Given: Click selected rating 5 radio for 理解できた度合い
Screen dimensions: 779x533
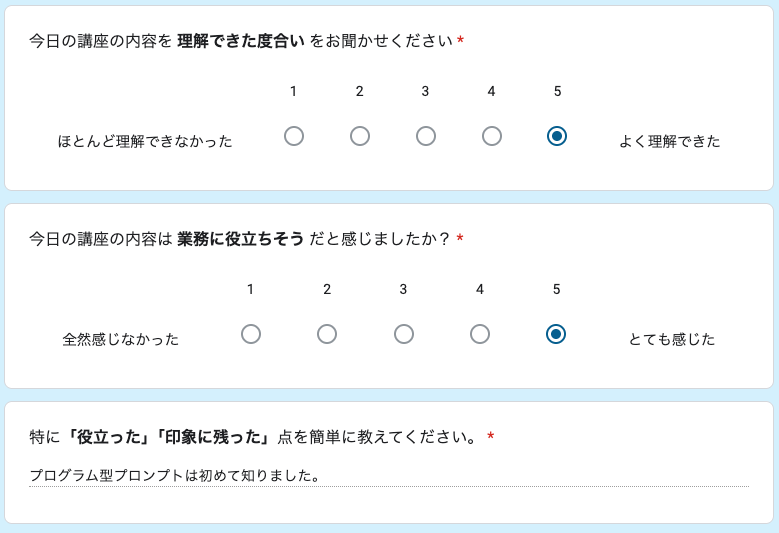Looking at the screenshot, I should click(x=557, y=136).
